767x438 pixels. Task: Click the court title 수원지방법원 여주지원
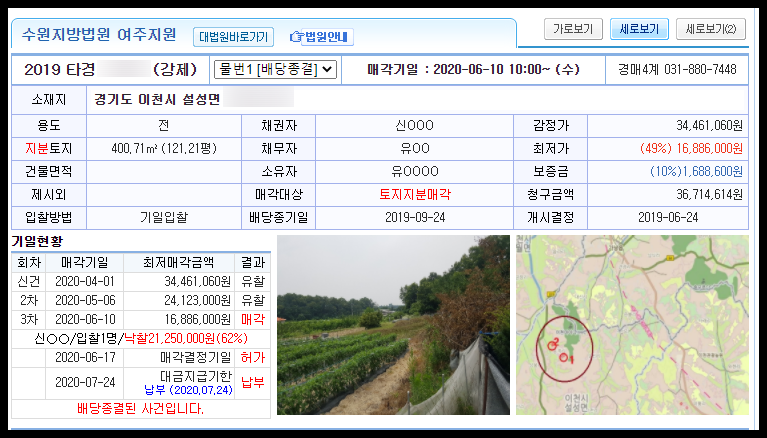coord(99,35)
